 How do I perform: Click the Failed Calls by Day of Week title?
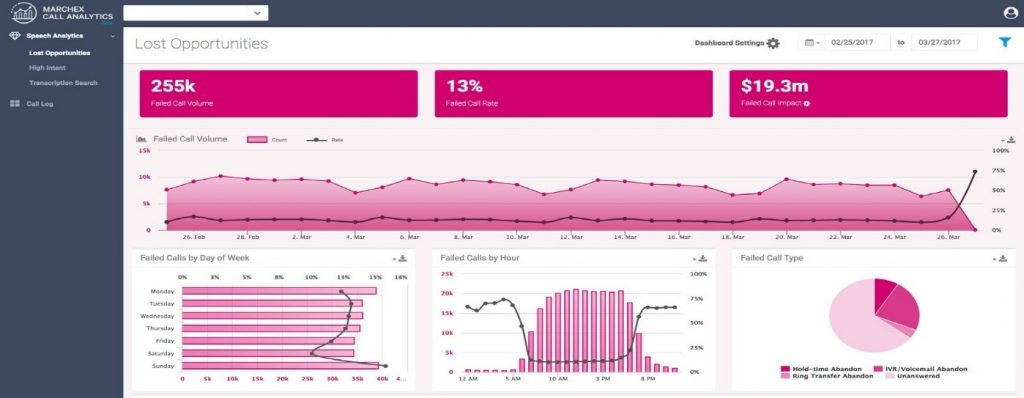coord(195,258)
